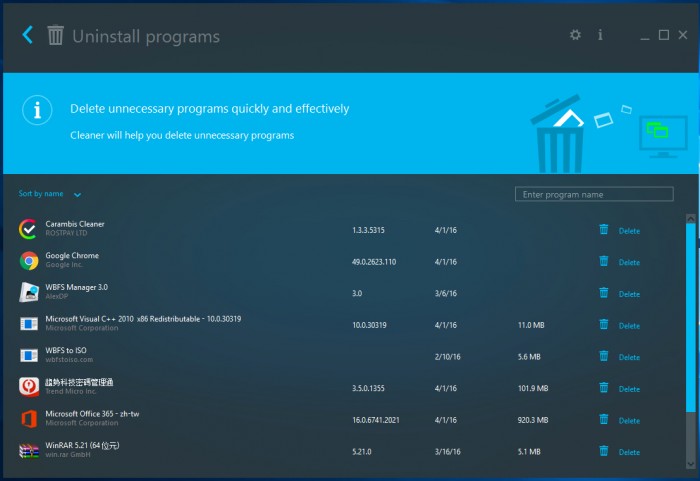Click the Trend Micro Inc. publisher text

(71, 391)
